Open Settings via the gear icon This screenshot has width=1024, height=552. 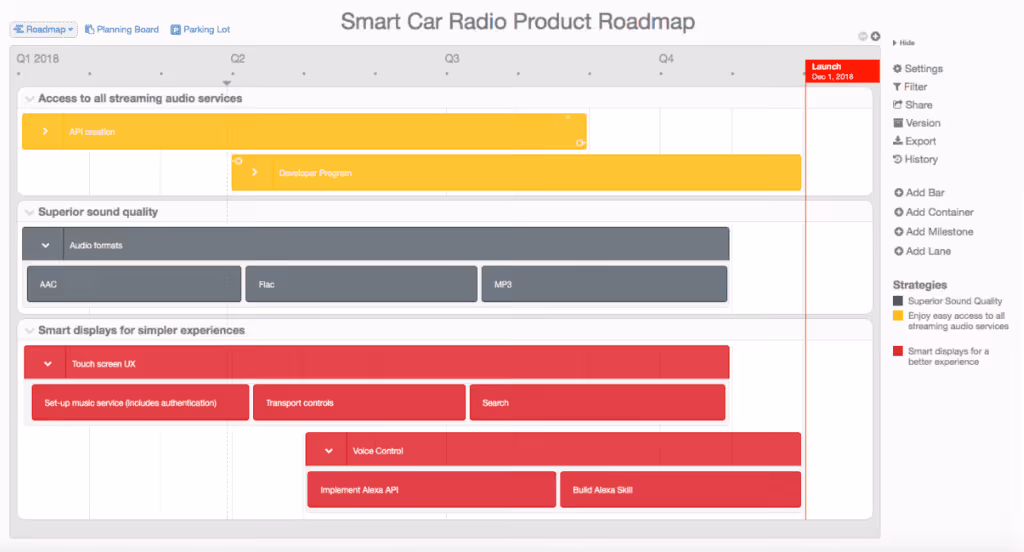pyautogui.click(x=897, y=69)
